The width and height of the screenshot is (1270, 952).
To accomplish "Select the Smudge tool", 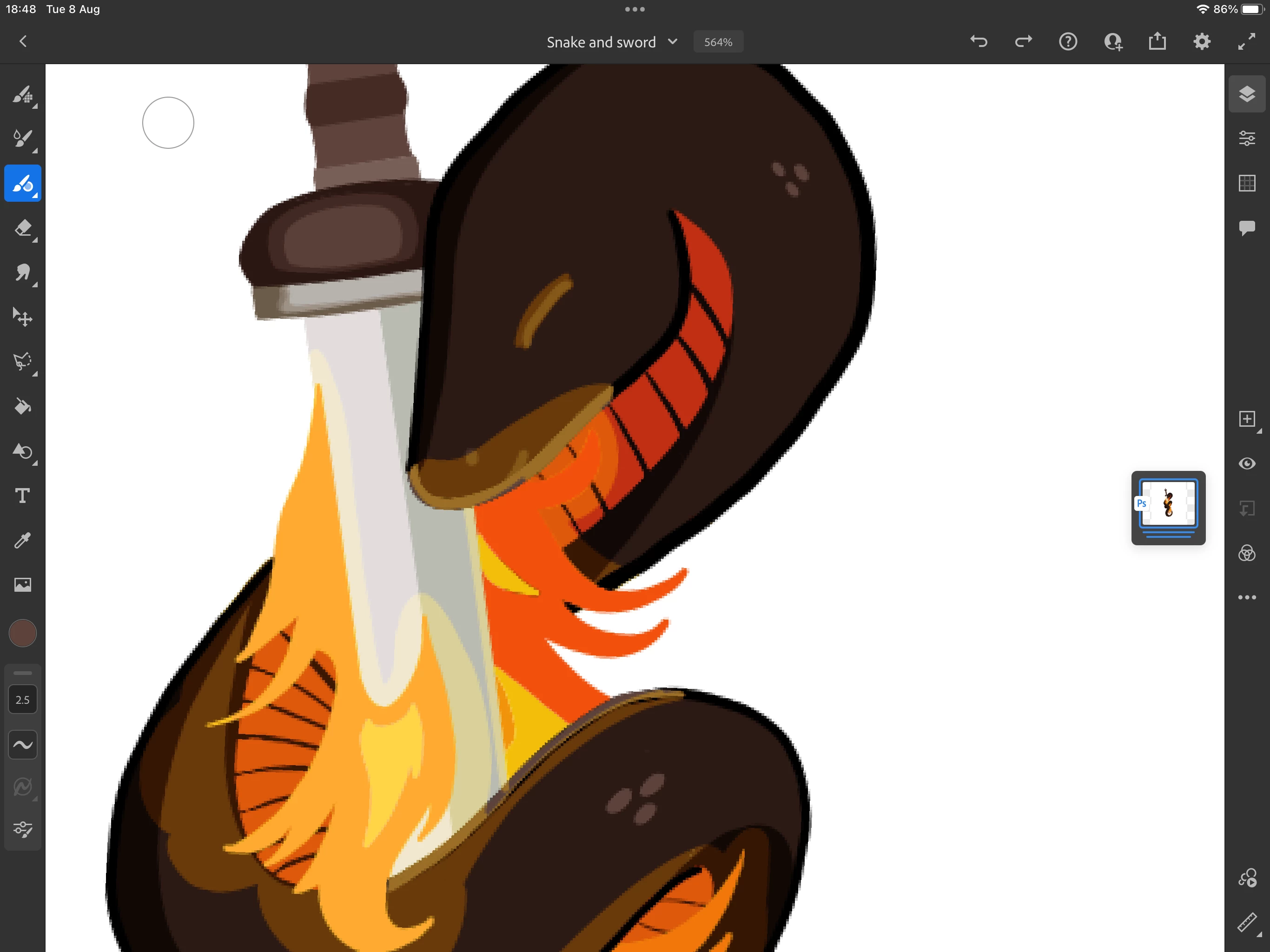I will click(22, 273).
